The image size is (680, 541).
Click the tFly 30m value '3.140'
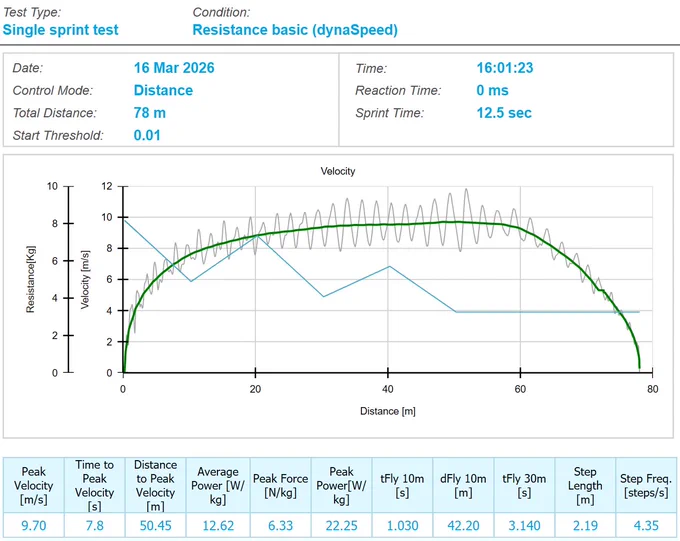coord(524,526)
